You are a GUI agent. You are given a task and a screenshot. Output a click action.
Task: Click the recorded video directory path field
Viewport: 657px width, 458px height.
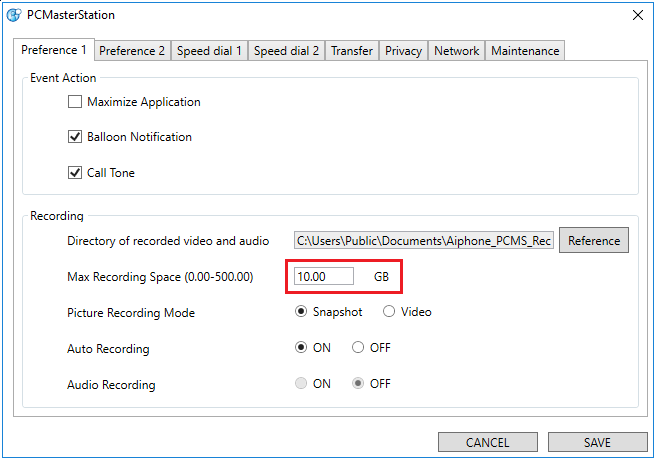coord(424,241)
